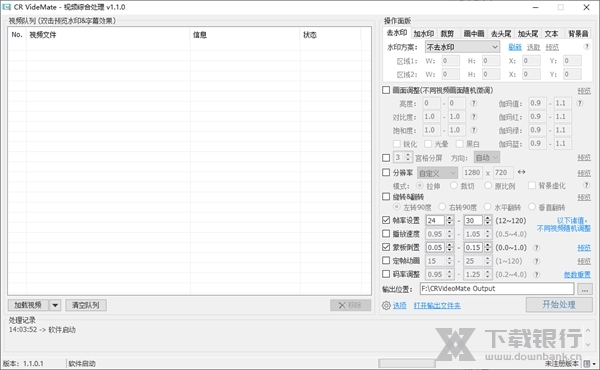This screenshot has height=370, width=600.
Task: Switch to the 去头尾 tab
Action: click(501, 34)
